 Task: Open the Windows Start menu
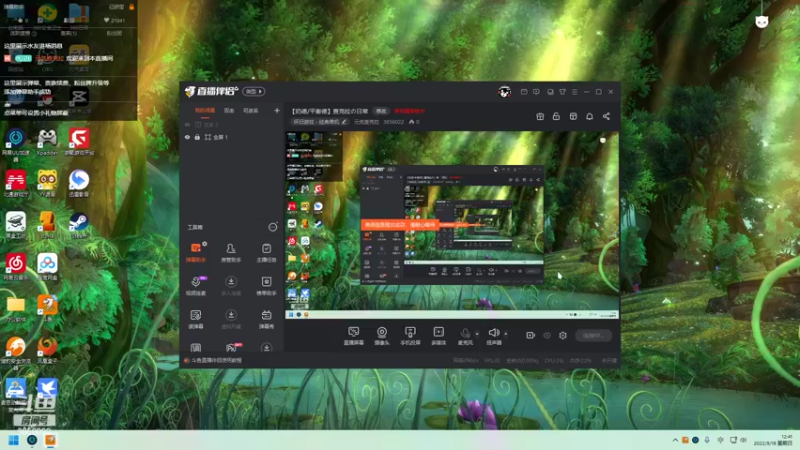[14, 440]
